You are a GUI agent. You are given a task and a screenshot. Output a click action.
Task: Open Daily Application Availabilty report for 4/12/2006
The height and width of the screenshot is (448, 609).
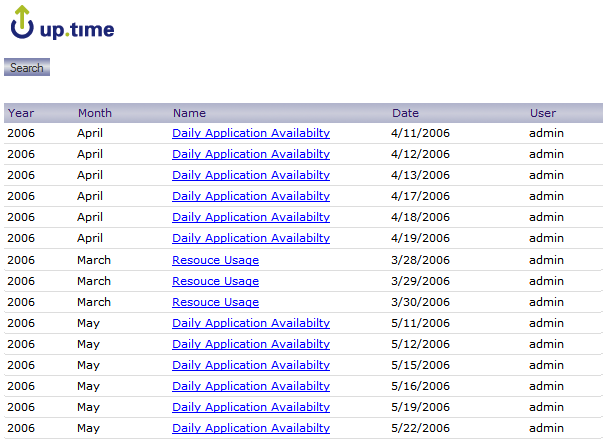[251, 154]
